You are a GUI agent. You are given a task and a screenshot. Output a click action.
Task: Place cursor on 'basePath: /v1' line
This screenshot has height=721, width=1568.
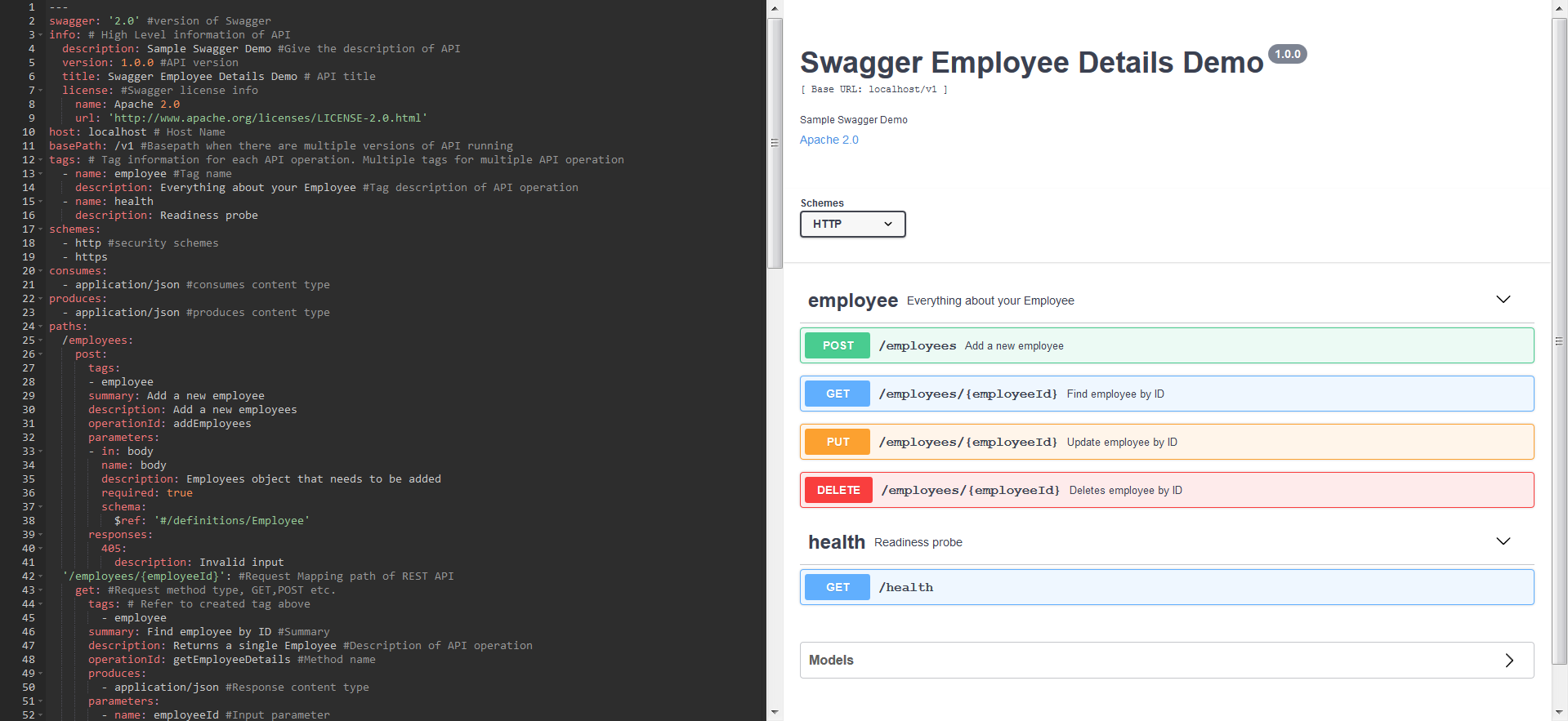(280, 146)
